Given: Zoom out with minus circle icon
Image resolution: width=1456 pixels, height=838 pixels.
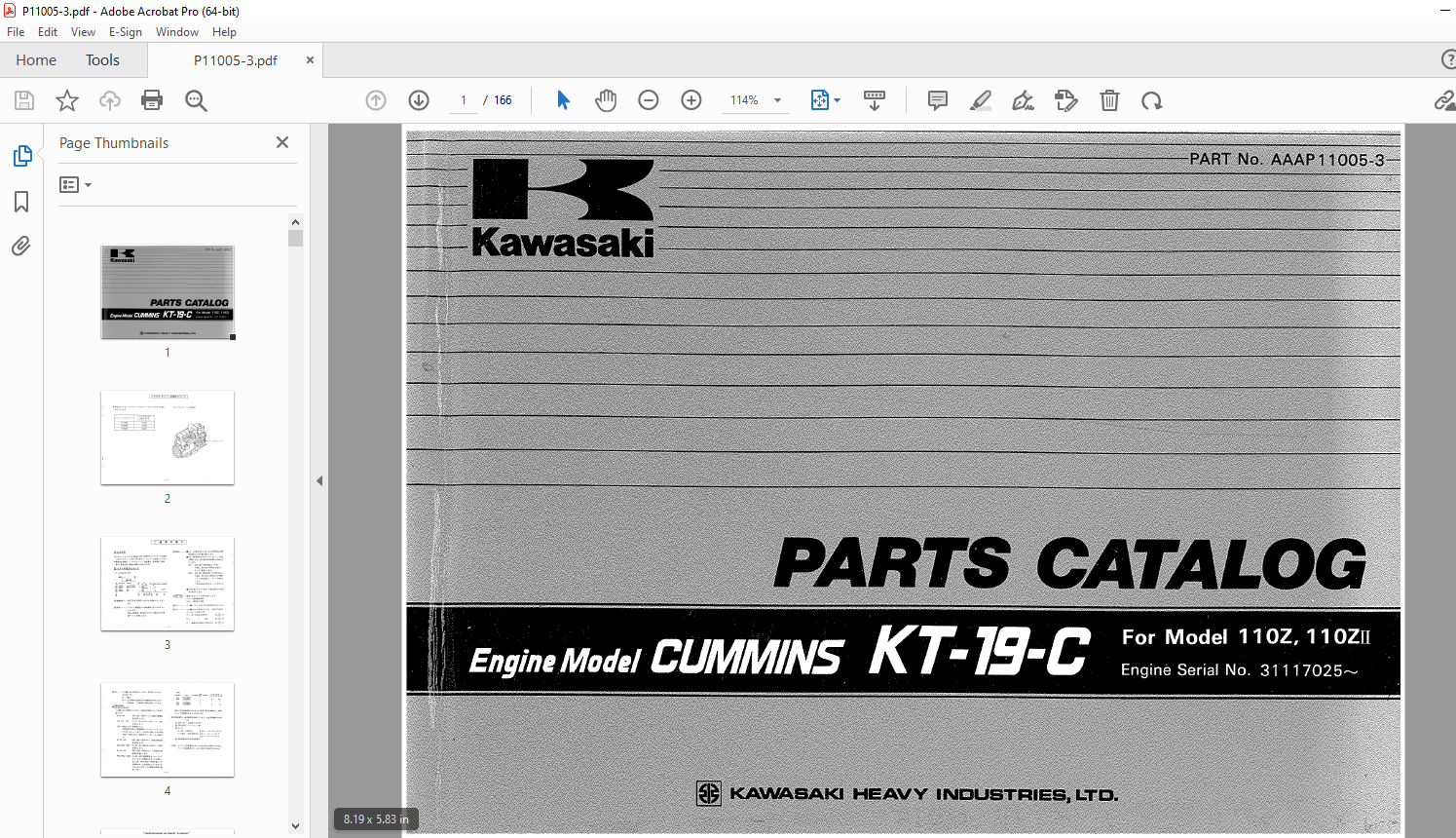Looking at the screenshot, I should (x=649, y=100).
